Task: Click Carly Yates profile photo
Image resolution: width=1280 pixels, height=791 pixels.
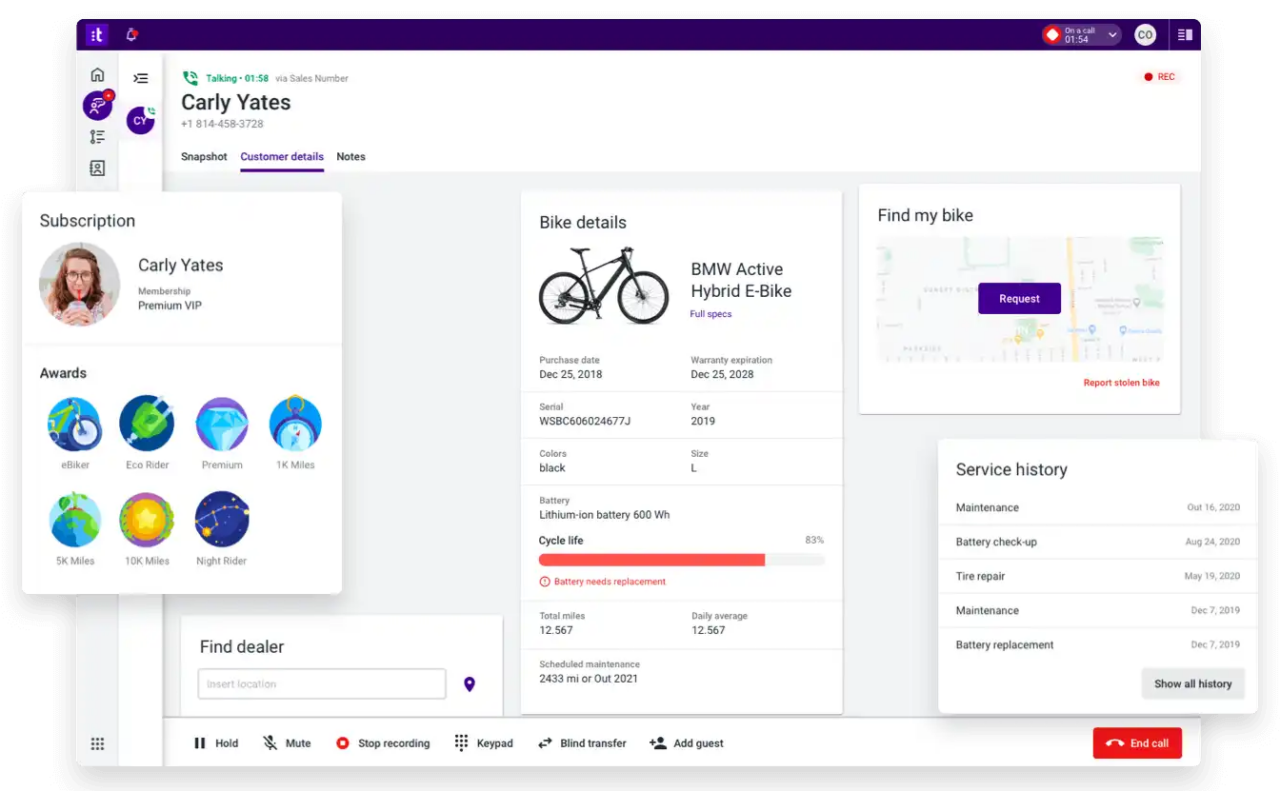Action: 79,285
